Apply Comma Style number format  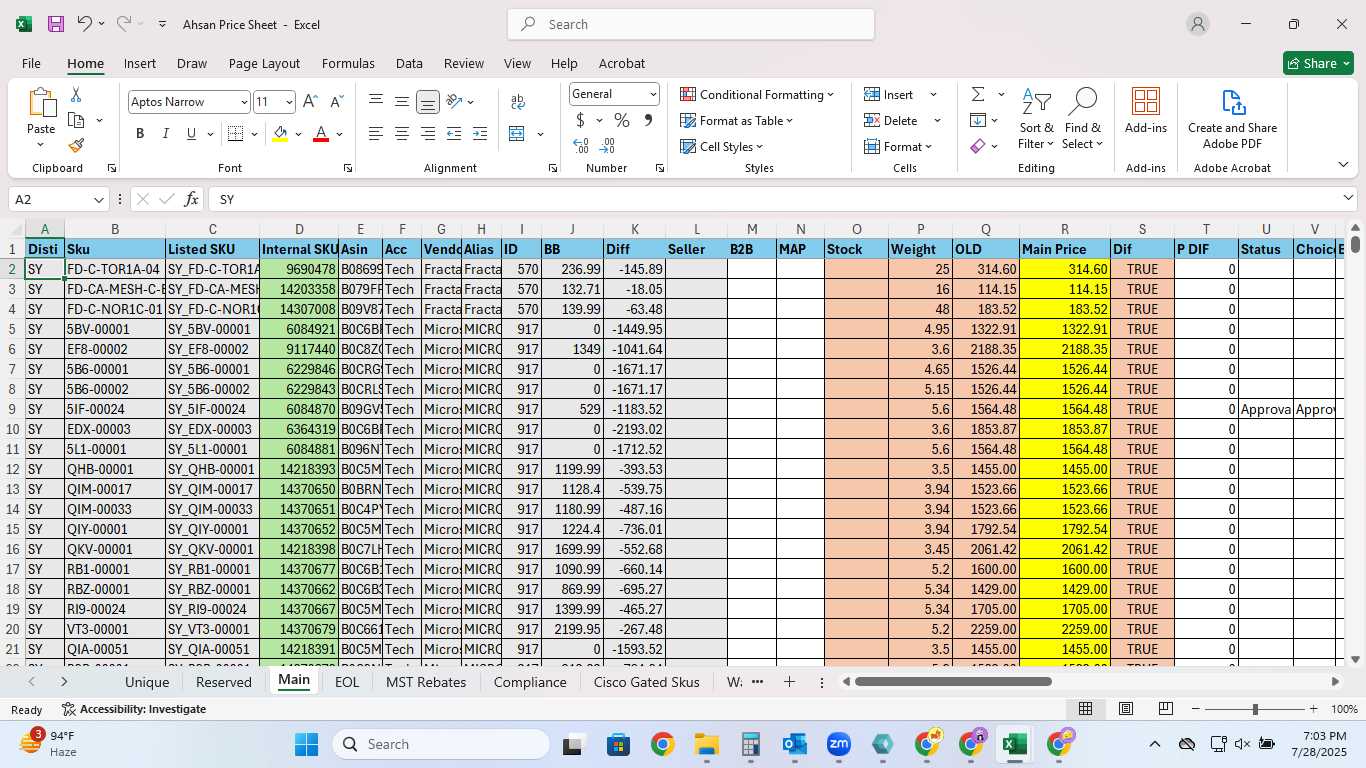(x=648, y=120)
